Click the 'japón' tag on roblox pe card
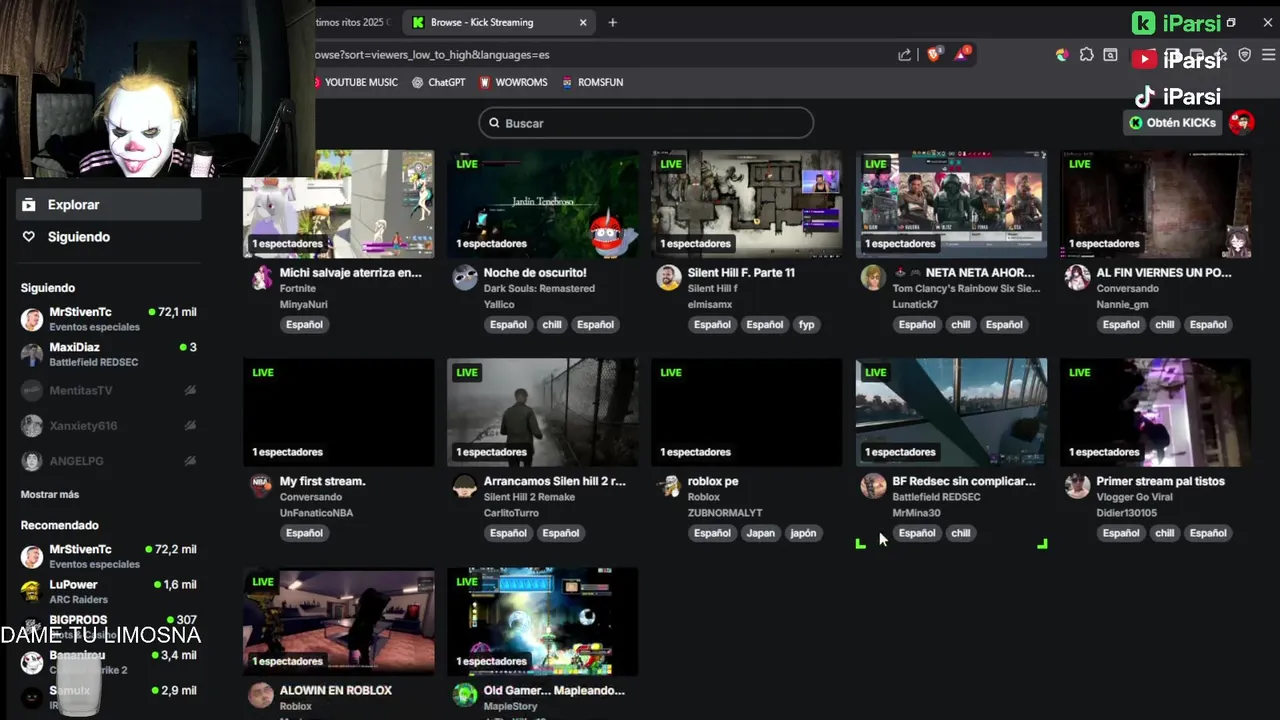 coord(804,533)
